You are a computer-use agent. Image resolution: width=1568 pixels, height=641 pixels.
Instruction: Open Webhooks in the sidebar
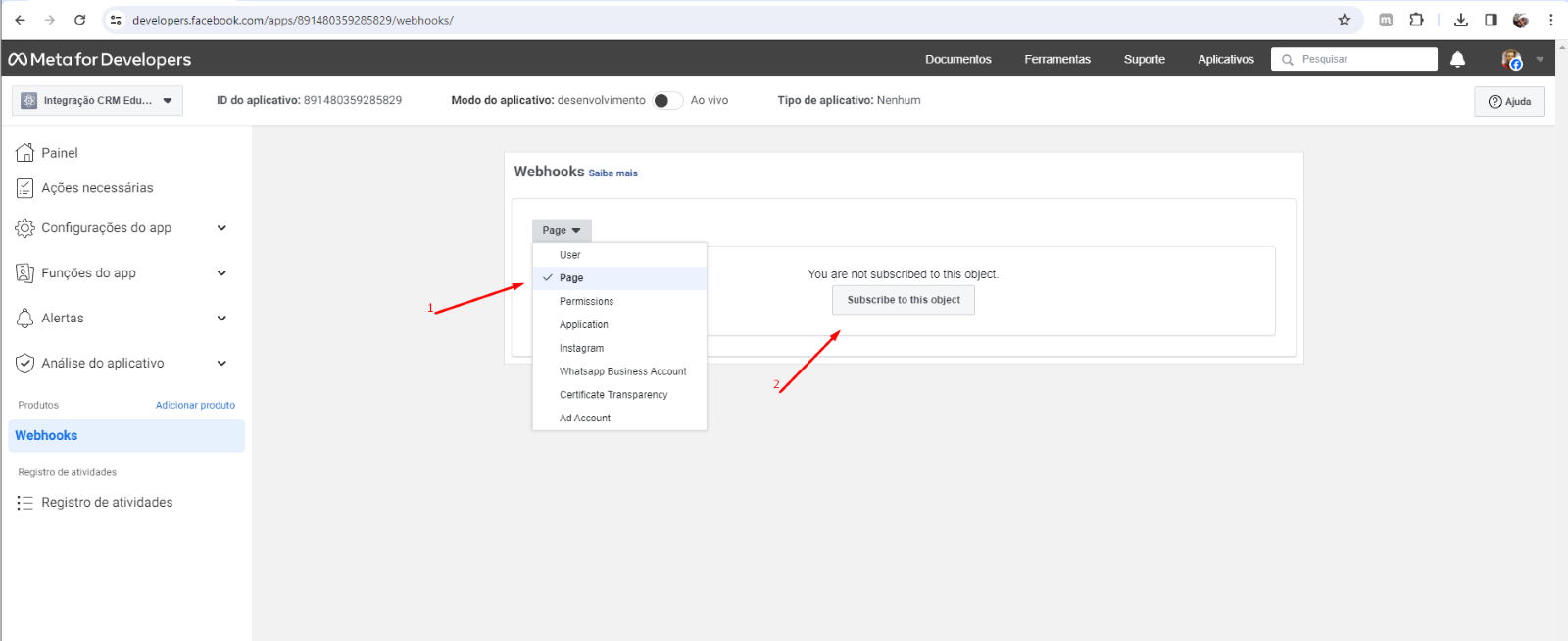126,436
